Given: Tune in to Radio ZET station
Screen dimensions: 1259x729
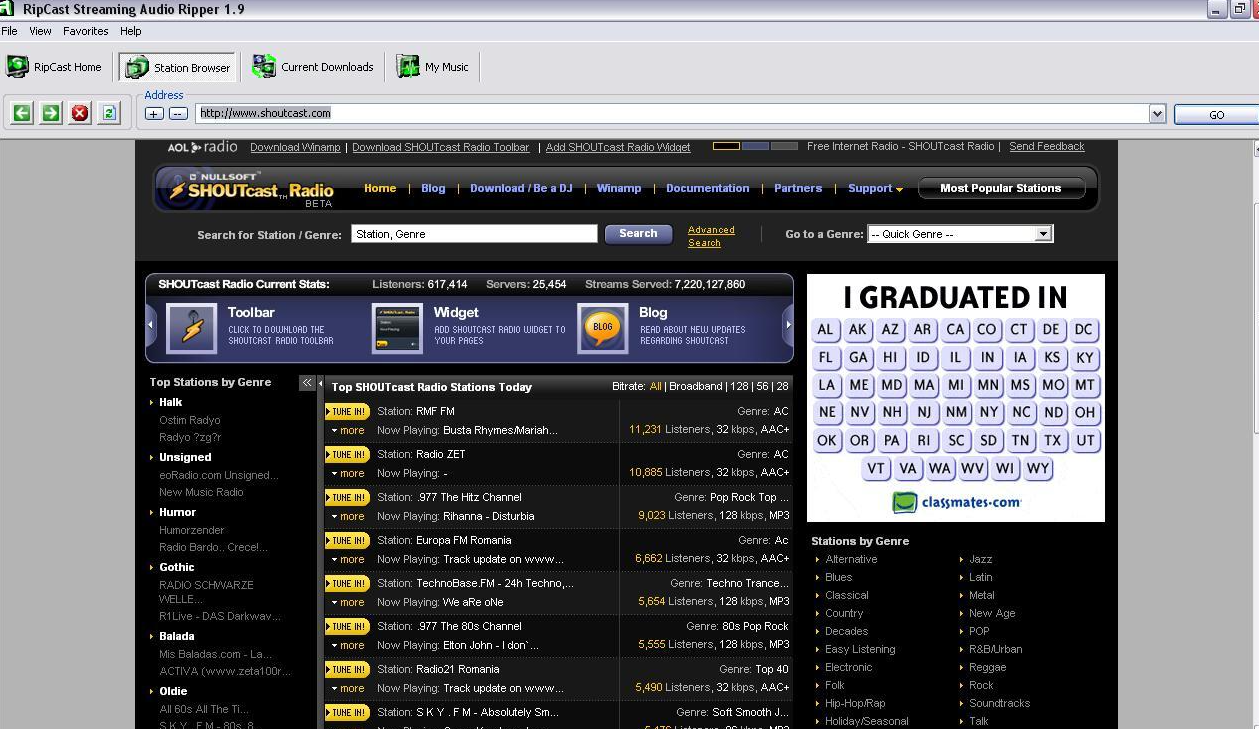Looking at the screenshot, I should [x=347, y=454].
